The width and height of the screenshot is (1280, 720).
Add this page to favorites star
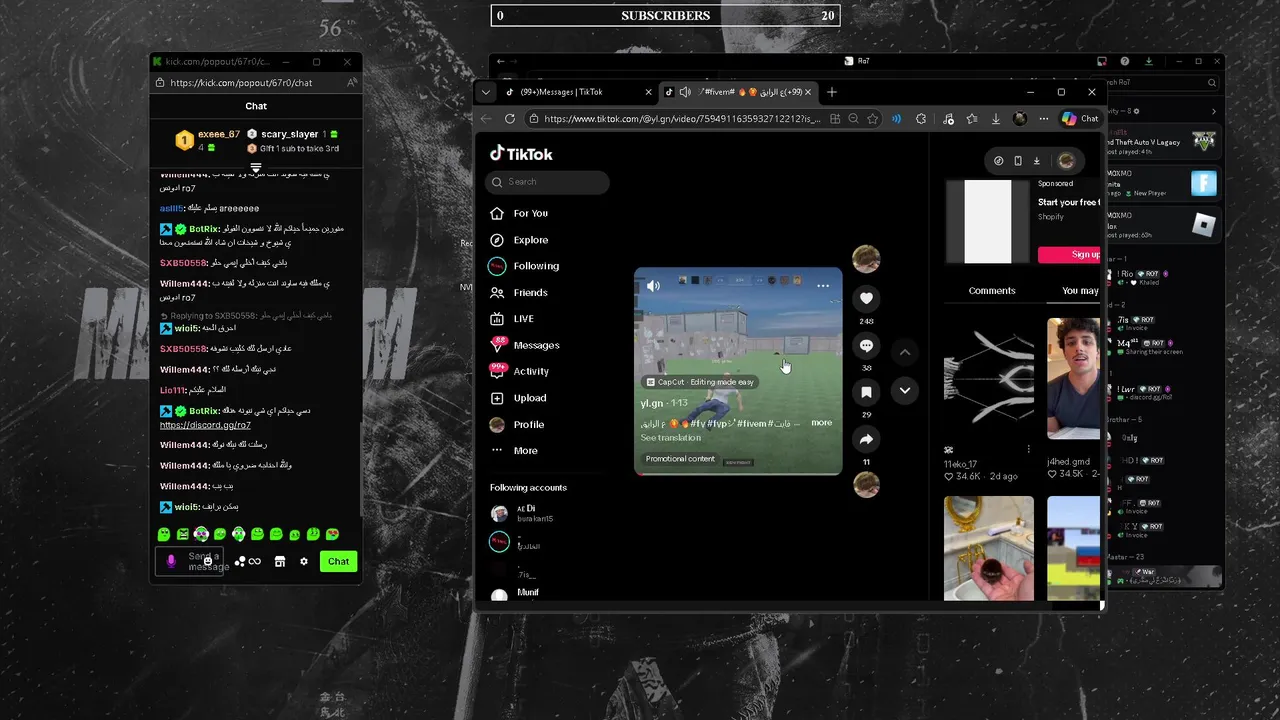pyautogui.click(x=873, y=119)
